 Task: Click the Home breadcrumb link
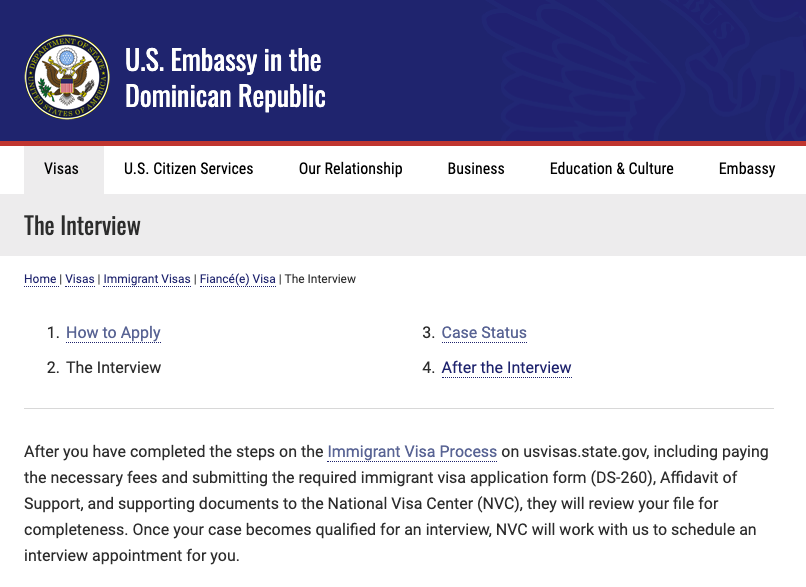coord(40,279)
